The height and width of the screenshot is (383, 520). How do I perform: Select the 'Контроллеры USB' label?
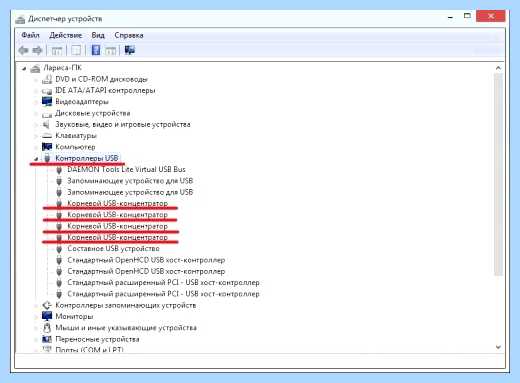pos(87,158)
